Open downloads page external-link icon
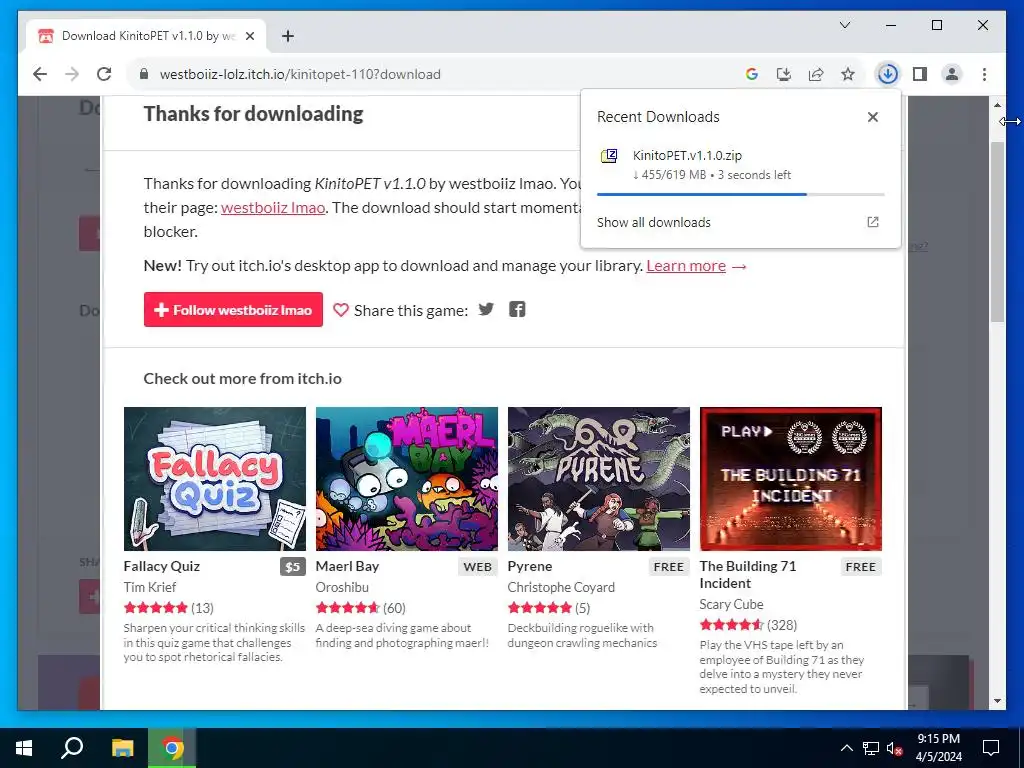The image size is (1024, 768). [872, 222]
